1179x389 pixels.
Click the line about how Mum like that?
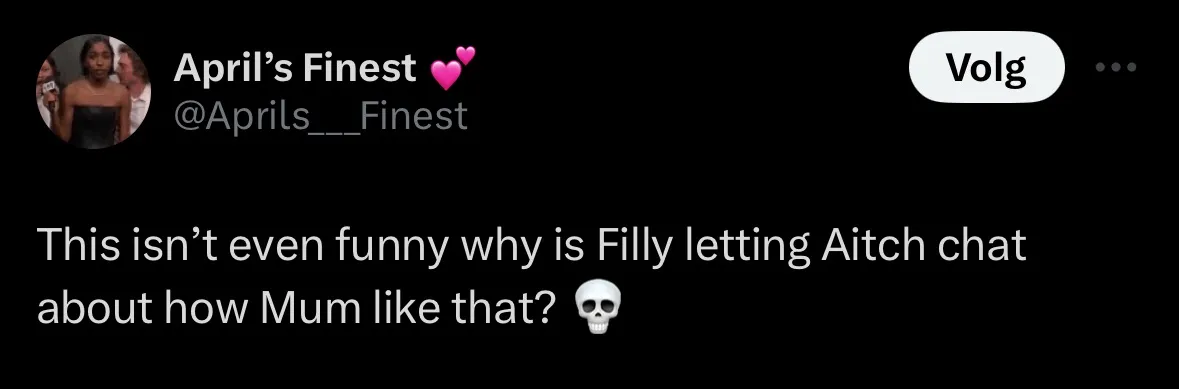coord(297,308)
